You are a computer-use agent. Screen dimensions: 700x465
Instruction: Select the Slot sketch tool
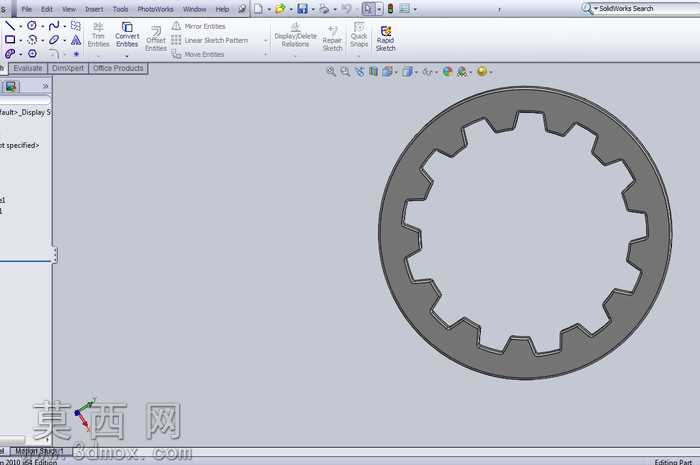pos(10,54)
